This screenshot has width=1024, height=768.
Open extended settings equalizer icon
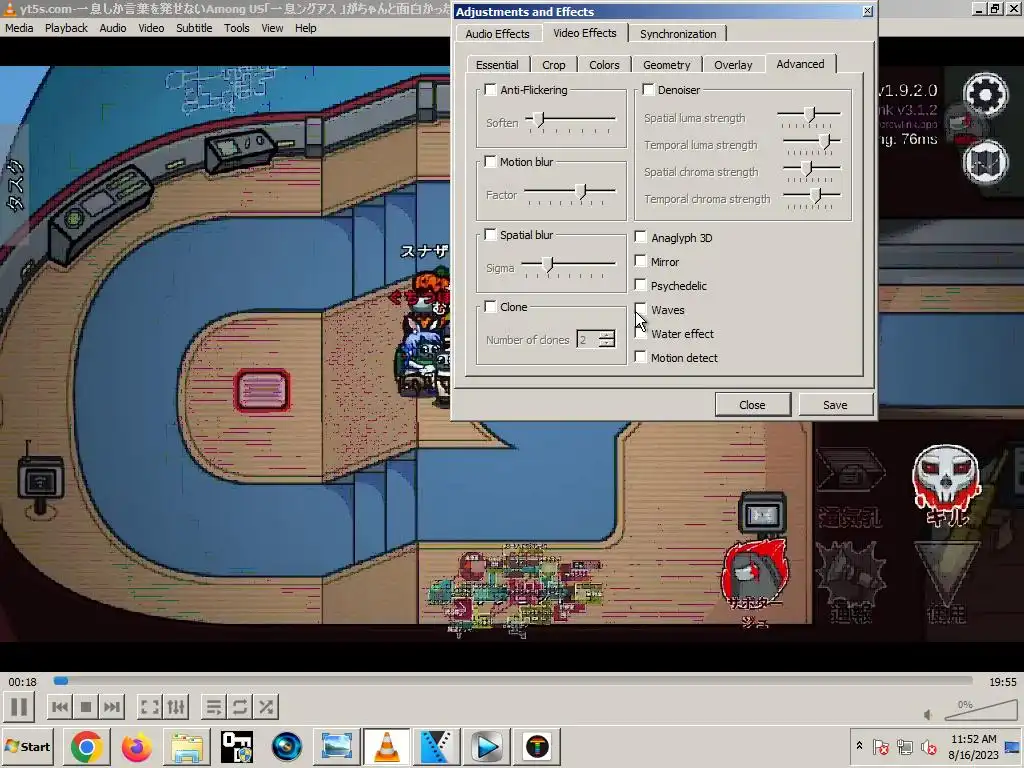click(176, 707)
